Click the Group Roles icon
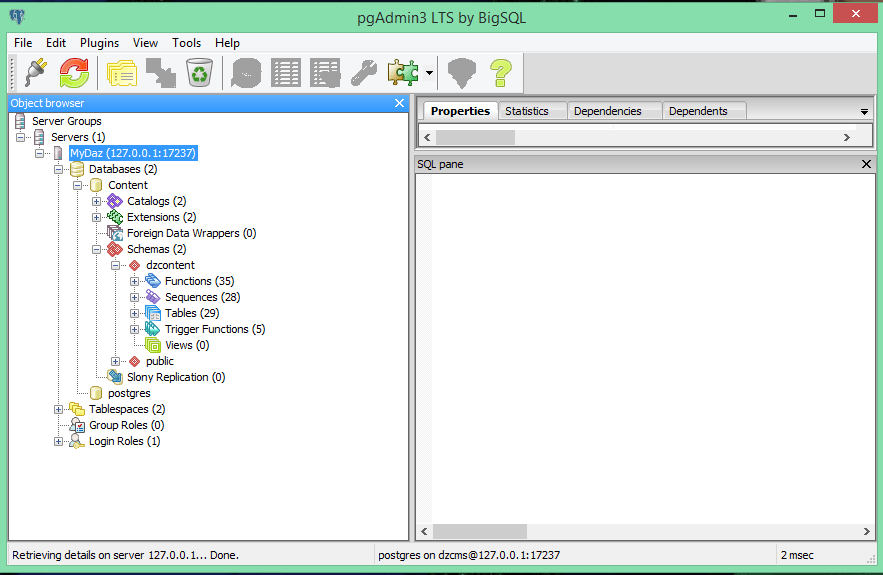The width and height of the screenshot is (883, 575). [77, 425]
